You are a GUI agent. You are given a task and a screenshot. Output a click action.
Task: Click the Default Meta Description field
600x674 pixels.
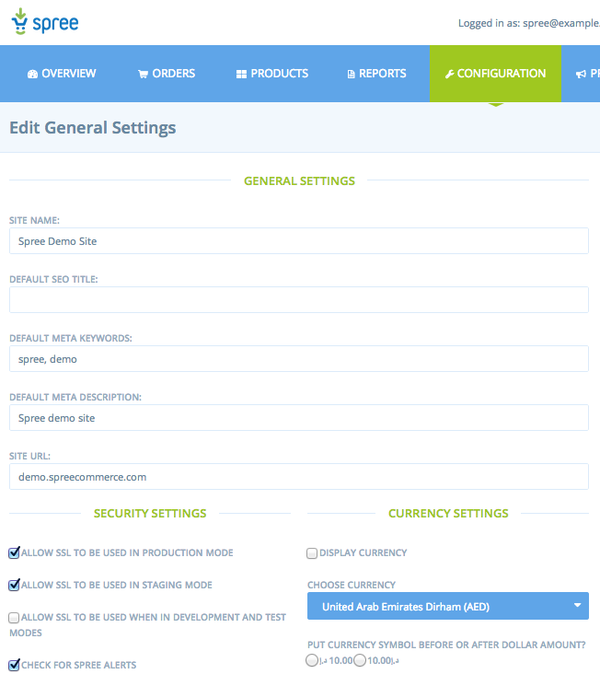tap(299, 418)
